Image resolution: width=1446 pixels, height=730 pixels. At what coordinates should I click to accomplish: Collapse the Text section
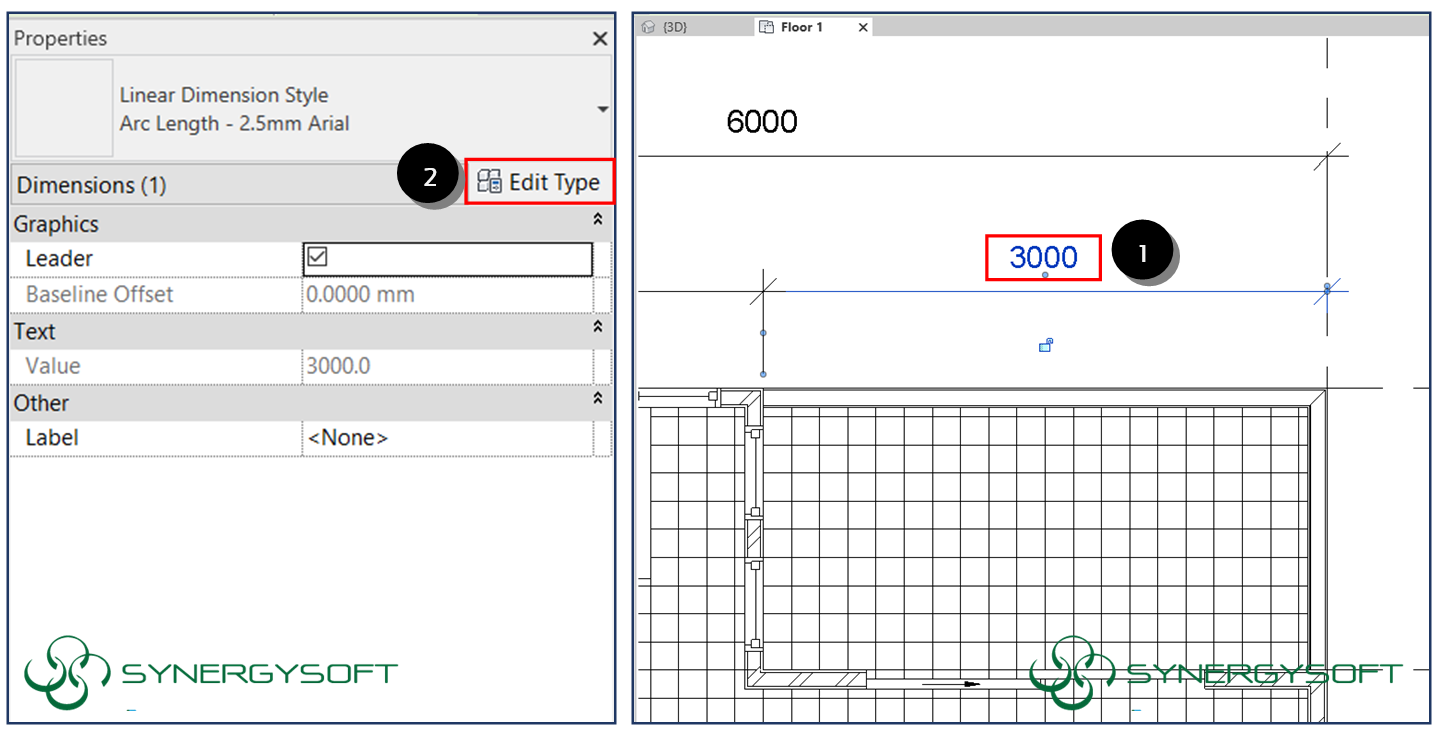coord(598,327)
